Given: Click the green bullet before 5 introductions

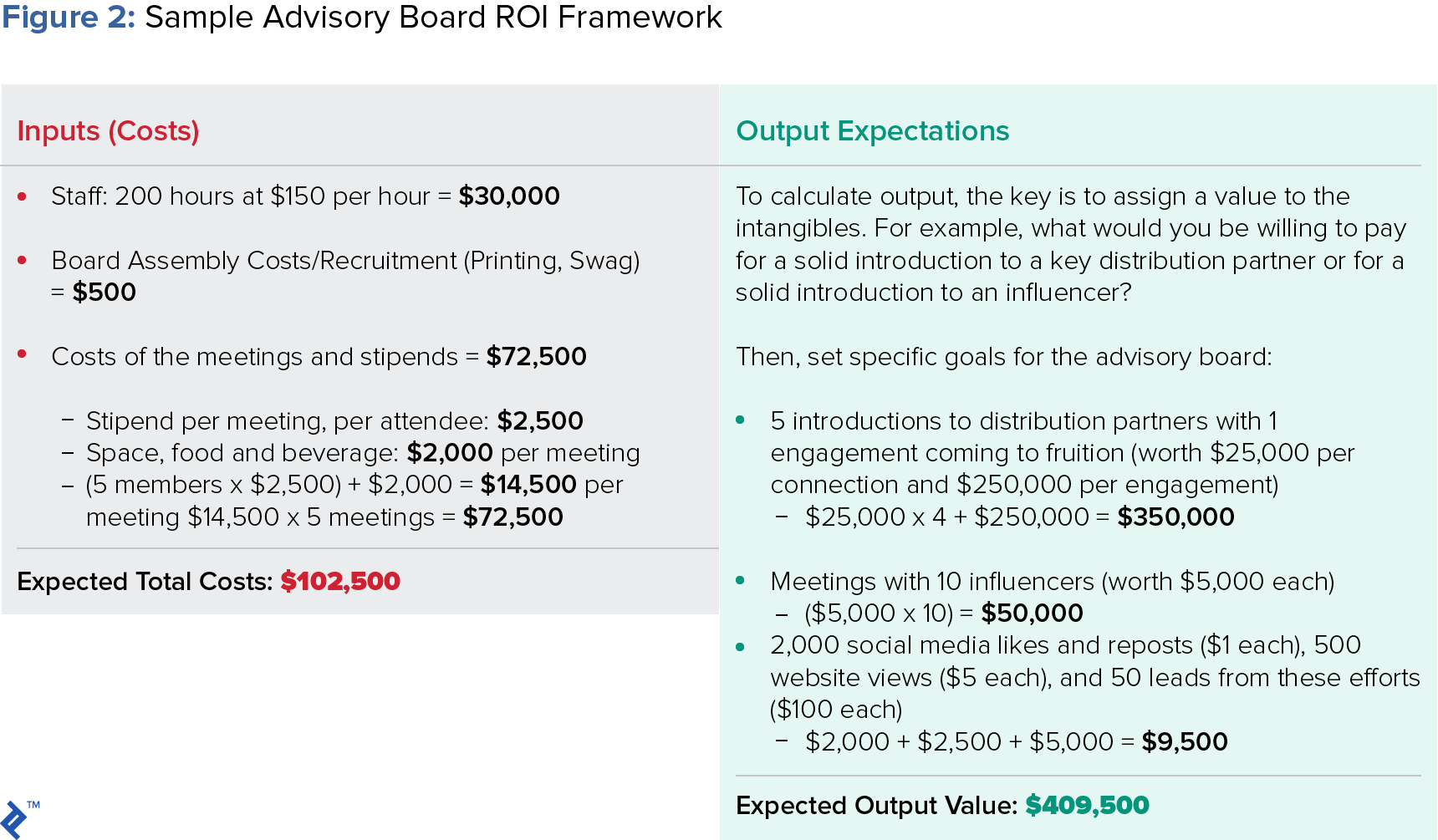Looking at the screenshot, I should click(740, 420).
